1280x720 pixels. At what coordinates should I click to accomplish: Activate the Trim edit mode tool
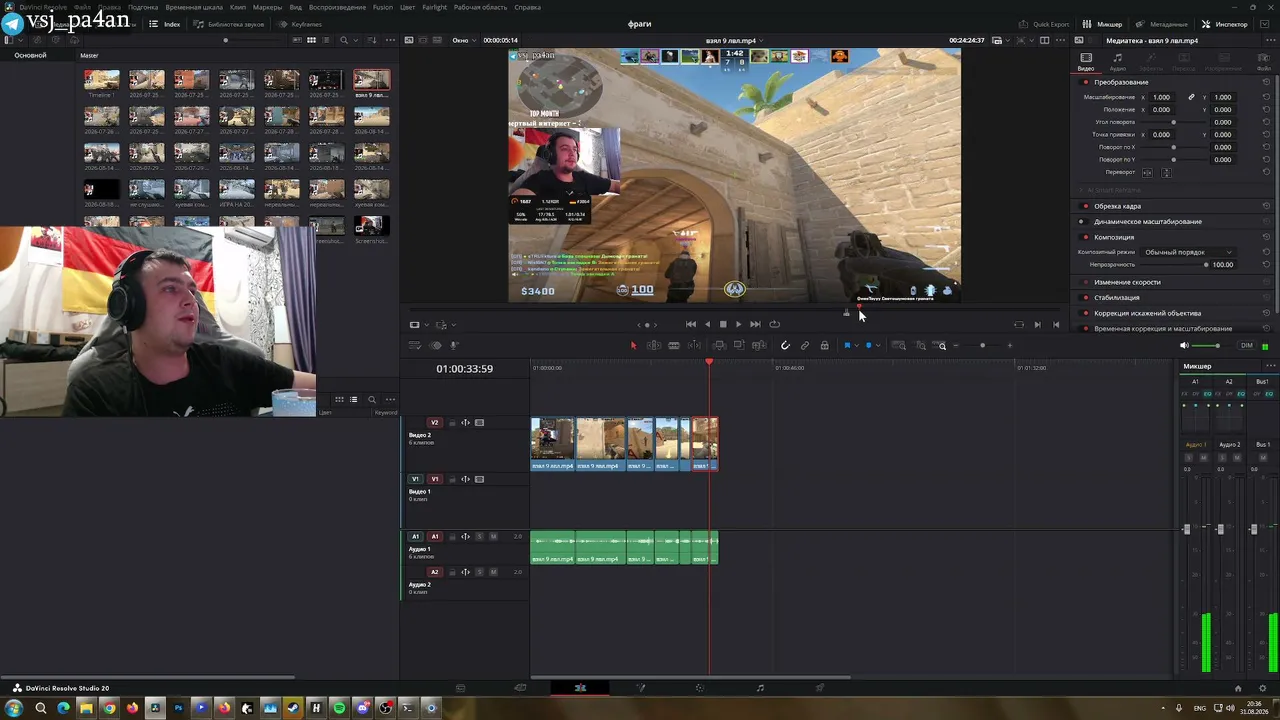(x=654, y=346)
